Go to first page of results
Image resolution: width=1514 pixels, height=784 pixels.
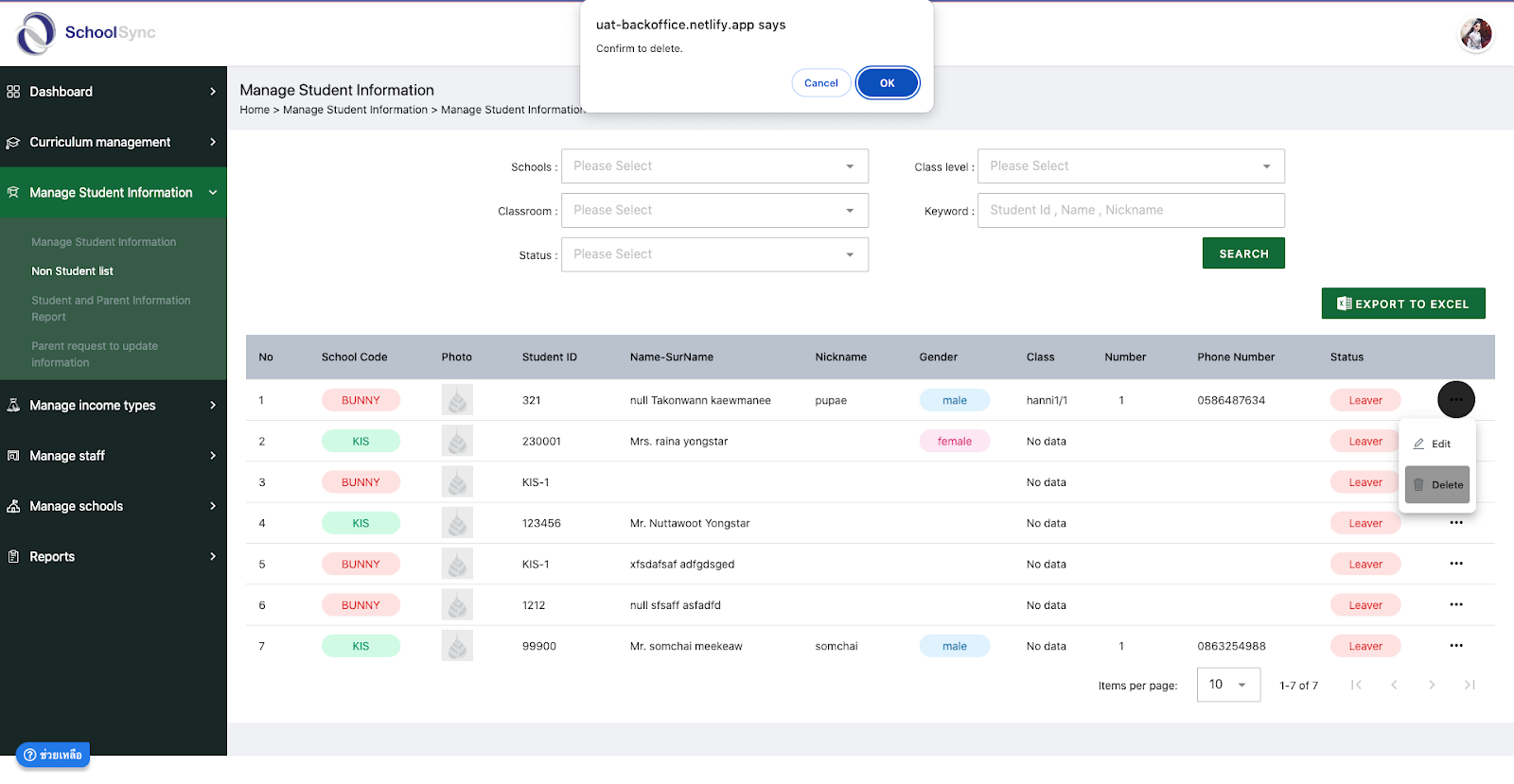click(1356, 685)
